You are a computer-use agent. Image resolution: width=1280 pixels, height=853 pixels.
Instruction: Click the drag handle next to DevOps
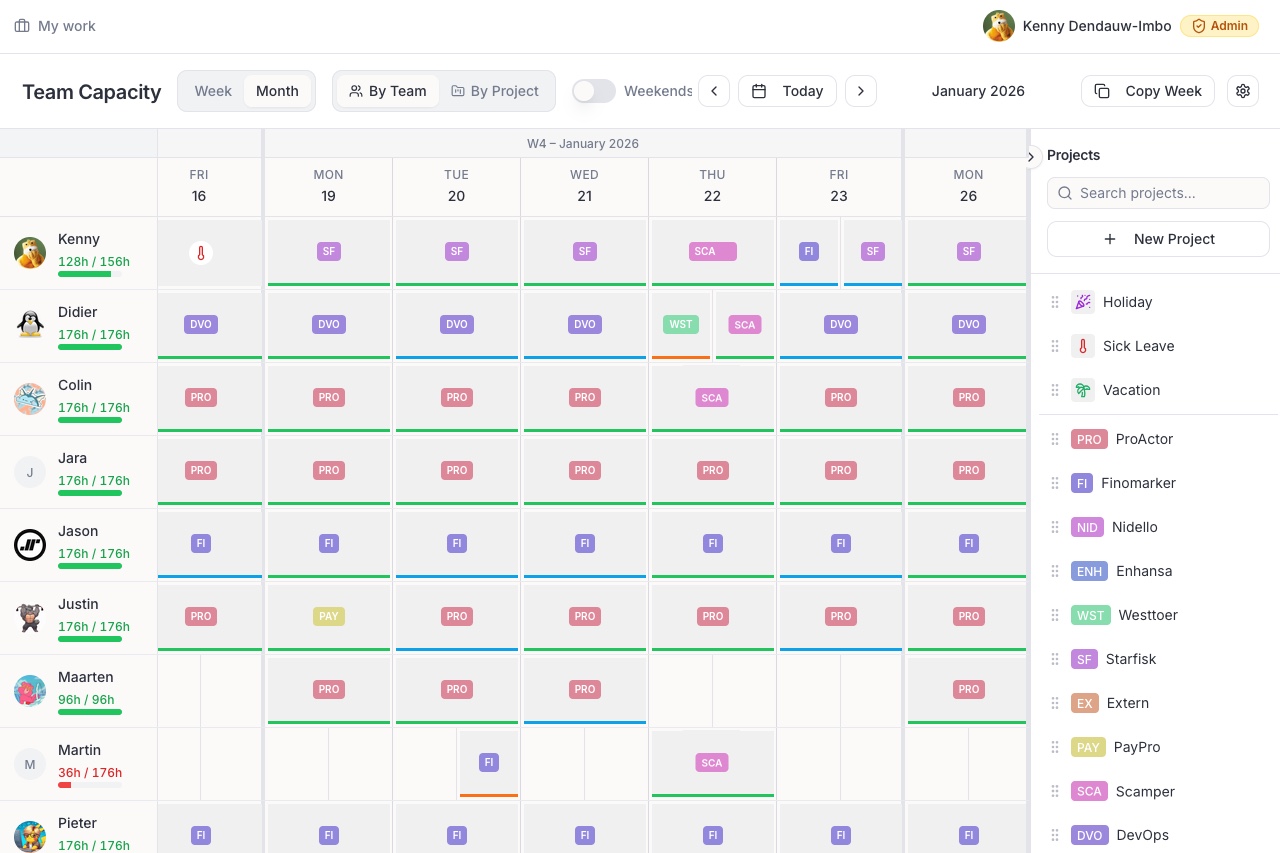pyautogui.click(x=1055, y=835)
